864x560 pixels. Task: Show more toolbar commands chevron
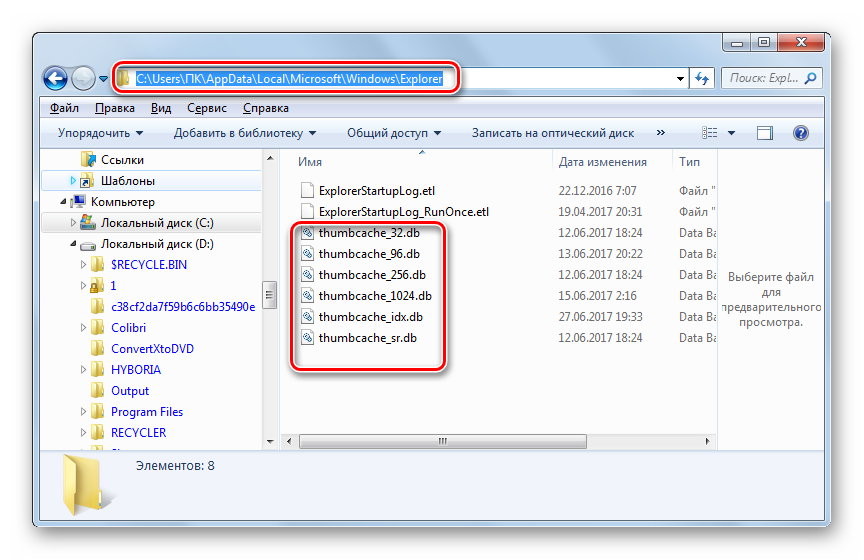[661, 132]
